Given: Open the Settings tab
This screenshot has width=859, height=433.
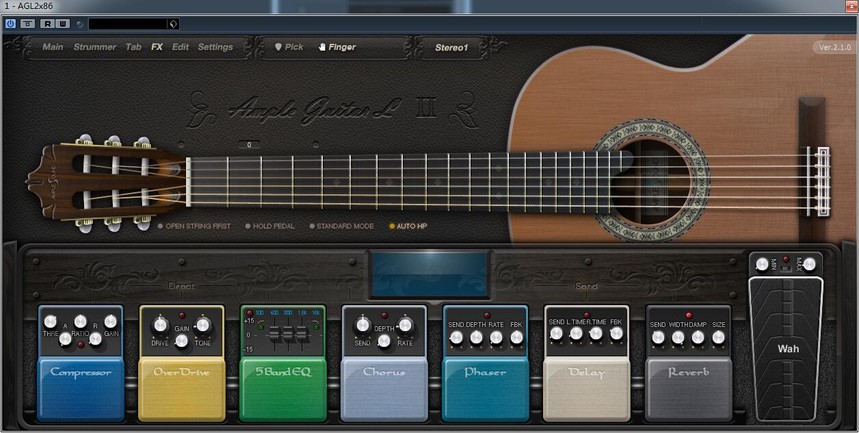Looking at the screenshot, I should pyautogui.click(x=215, y=47).
